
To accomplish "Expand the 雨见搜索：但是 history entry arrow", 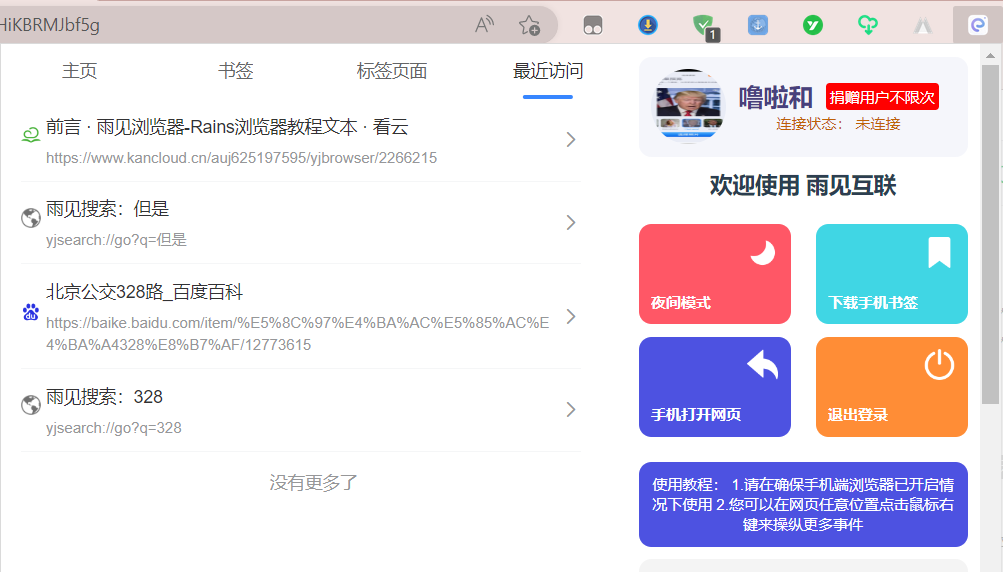I will pos(571,222).
